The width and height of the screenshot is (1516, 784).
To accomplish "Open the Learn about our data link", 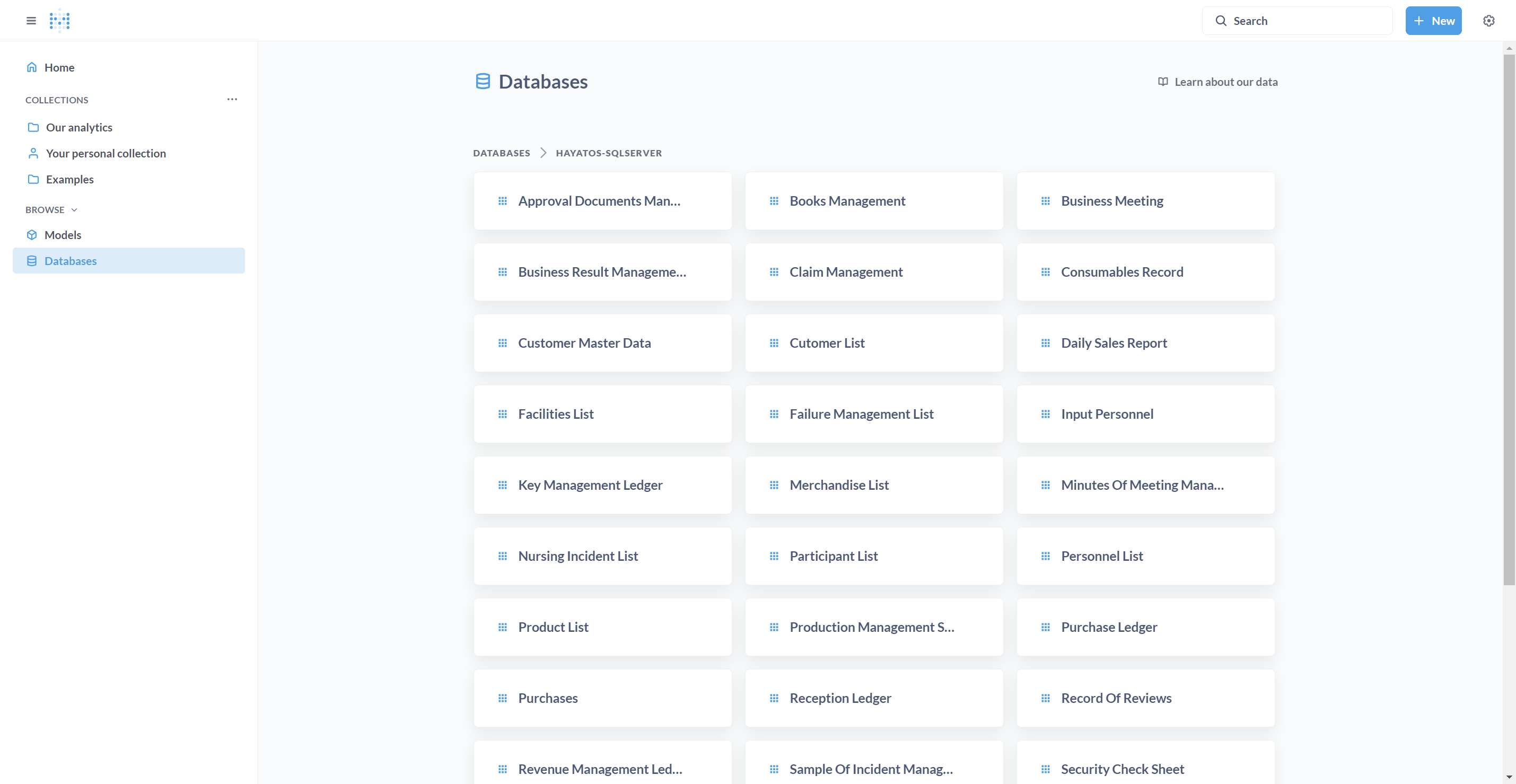I will click(1217, 82).
